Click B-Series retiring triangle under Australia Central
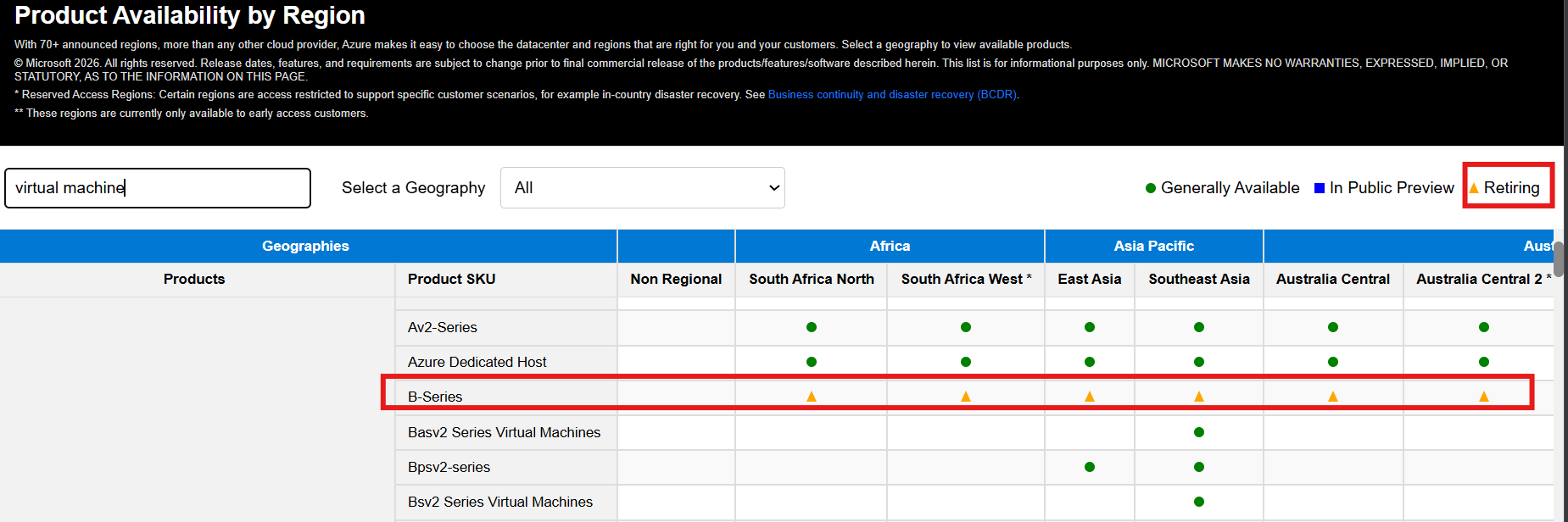The image size is (1568, 522). 1333,397
